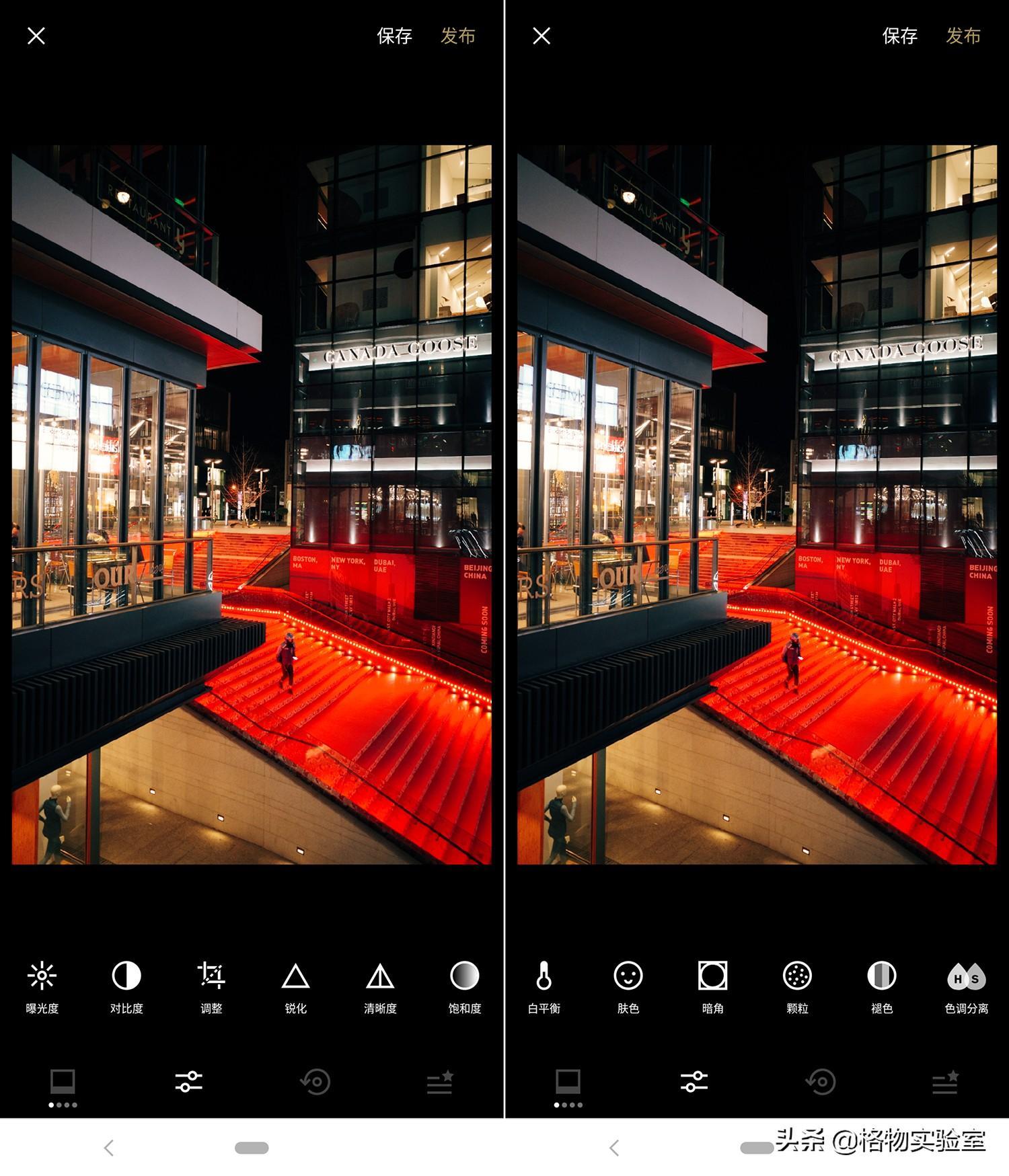Open the 清晰度 clarity tool
This screenshot has height=1176, width=1009.
(380, 986)
